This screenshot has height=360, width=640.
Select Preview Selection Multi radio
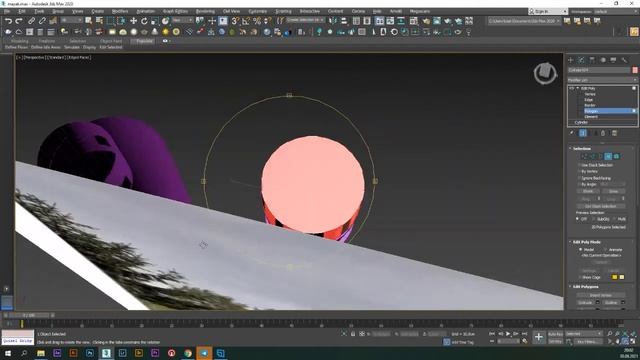(x=615, y=219)
